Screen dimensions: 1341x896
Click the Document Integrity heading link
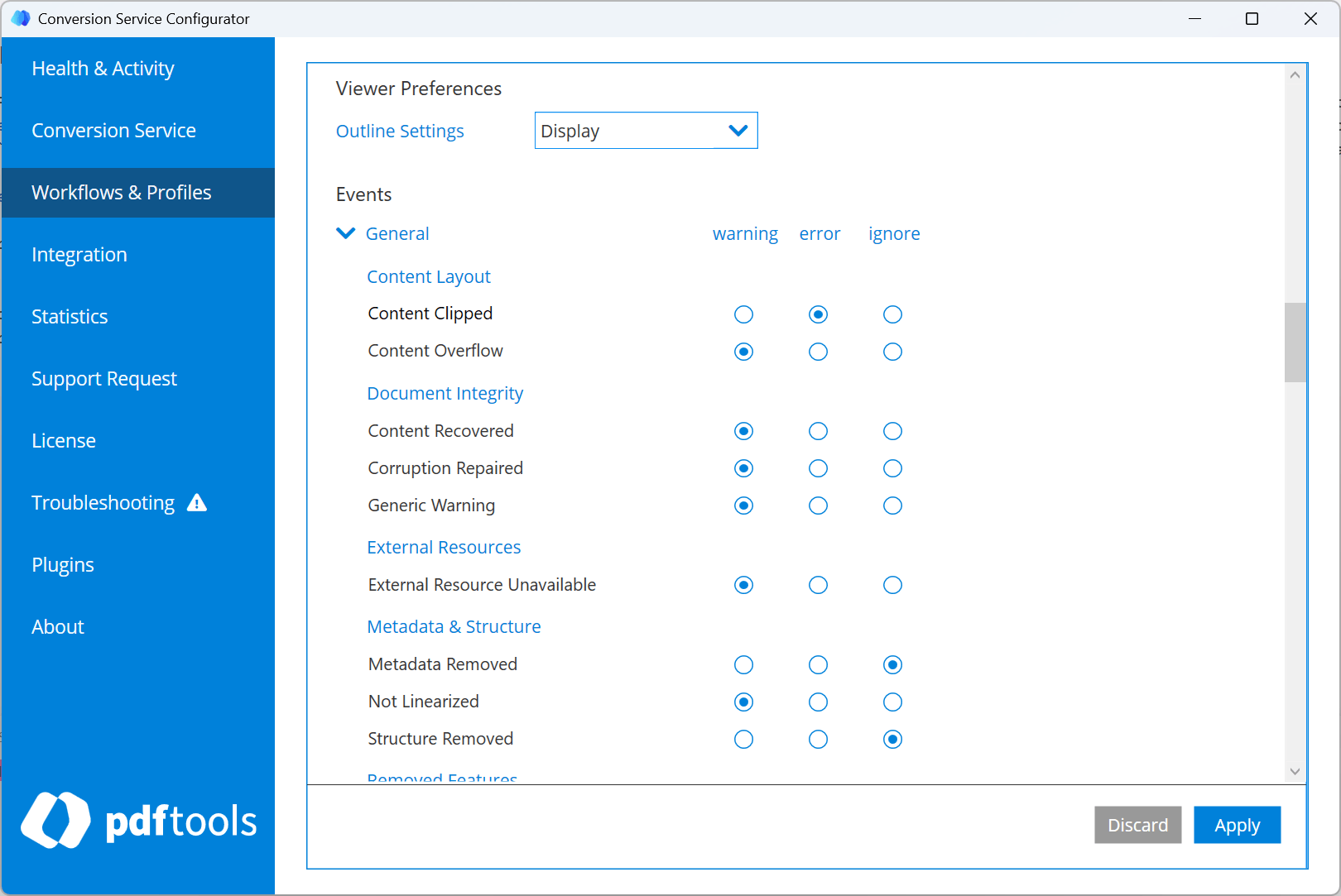click(445, 393)
